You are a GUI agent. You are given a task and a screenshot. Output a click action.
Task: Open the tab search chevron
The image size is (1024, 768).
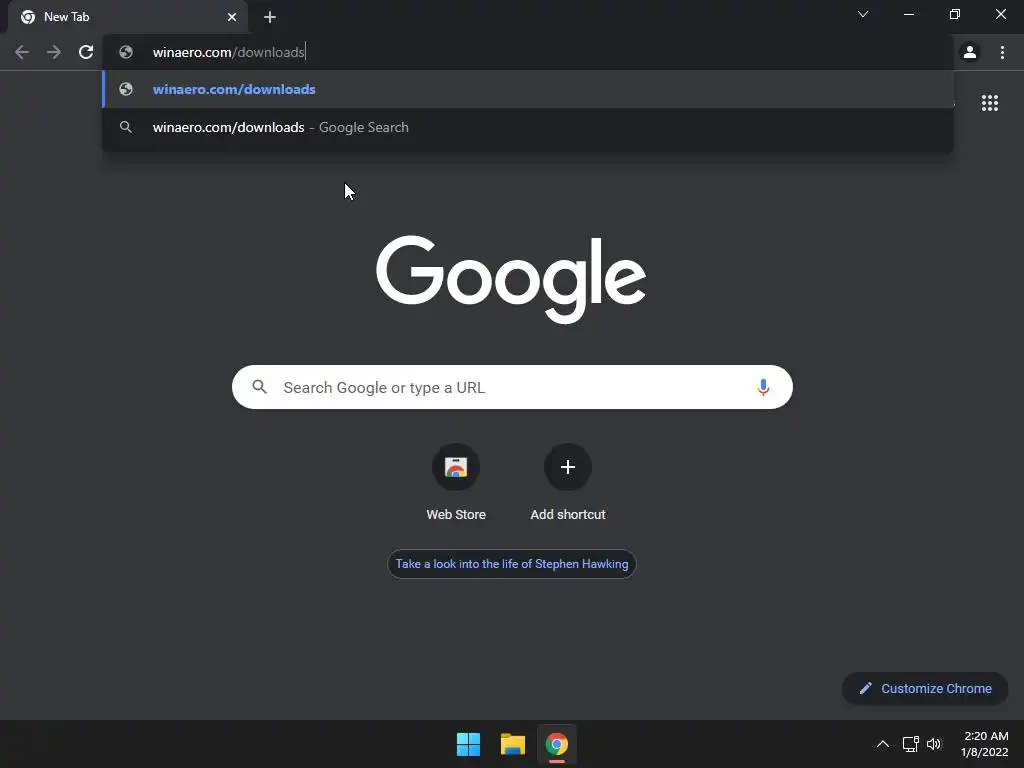(x=863, y=14)
